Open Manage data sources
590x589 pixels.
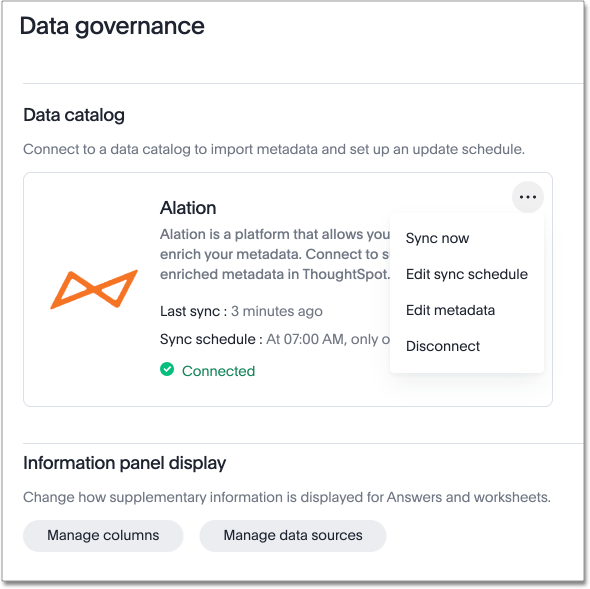click(293, 535)
